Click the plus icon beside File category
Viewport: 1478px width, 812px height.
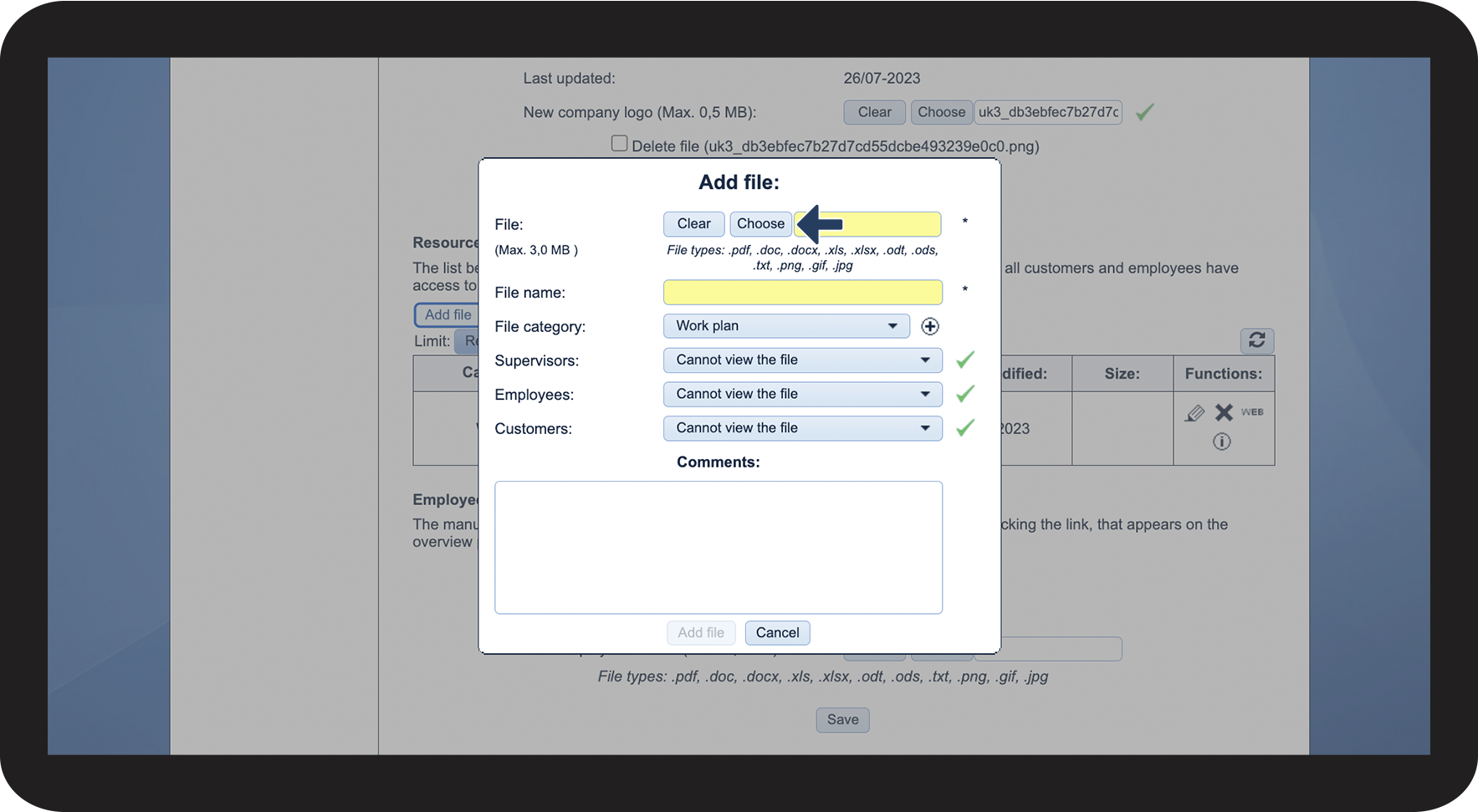pyautogui.click(x=929, y=326)
